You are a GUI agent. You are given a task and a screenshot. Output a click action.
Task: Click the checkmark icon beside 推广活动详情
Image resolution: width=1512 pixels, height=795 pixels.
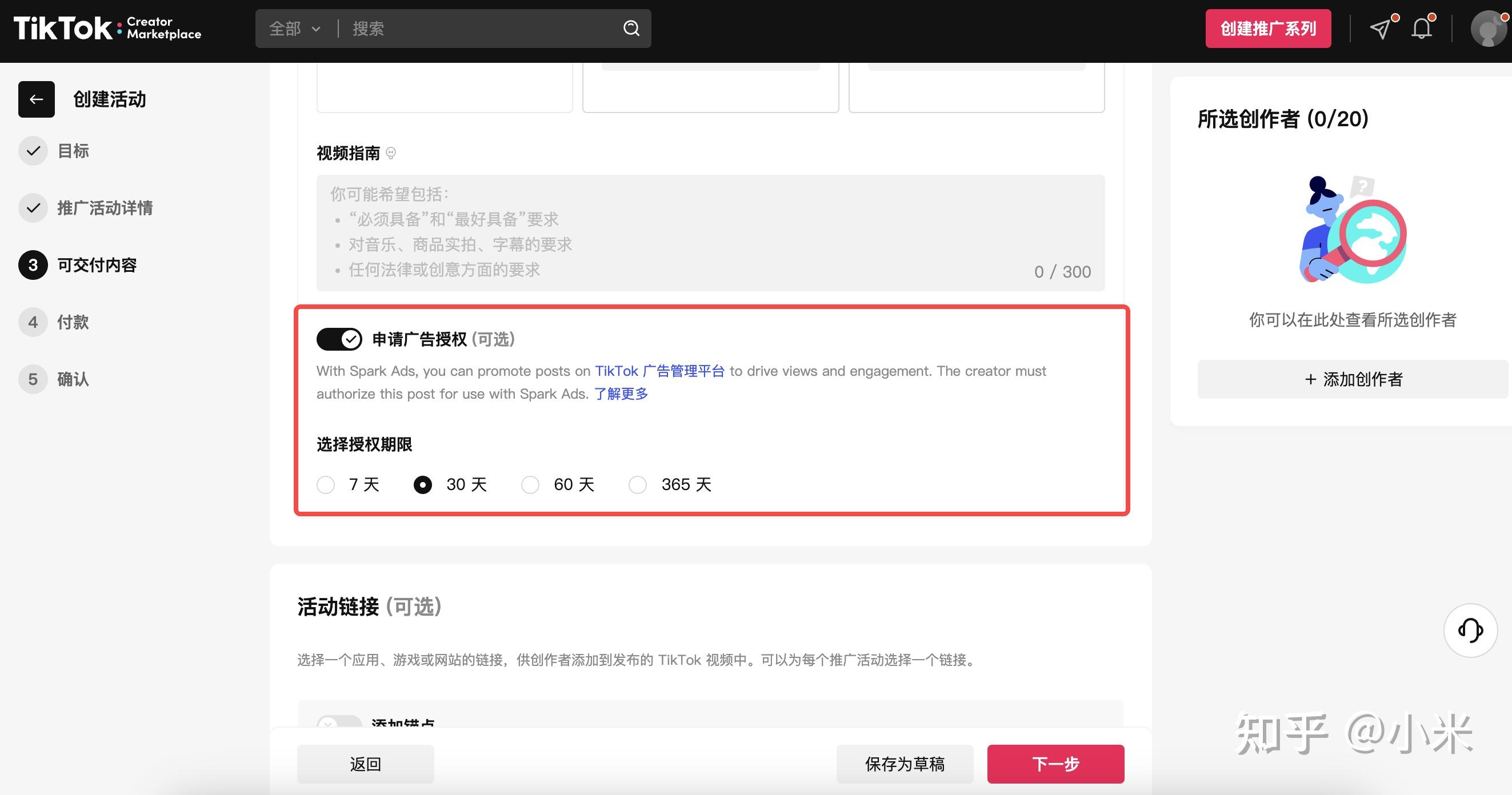coord(33,208)
